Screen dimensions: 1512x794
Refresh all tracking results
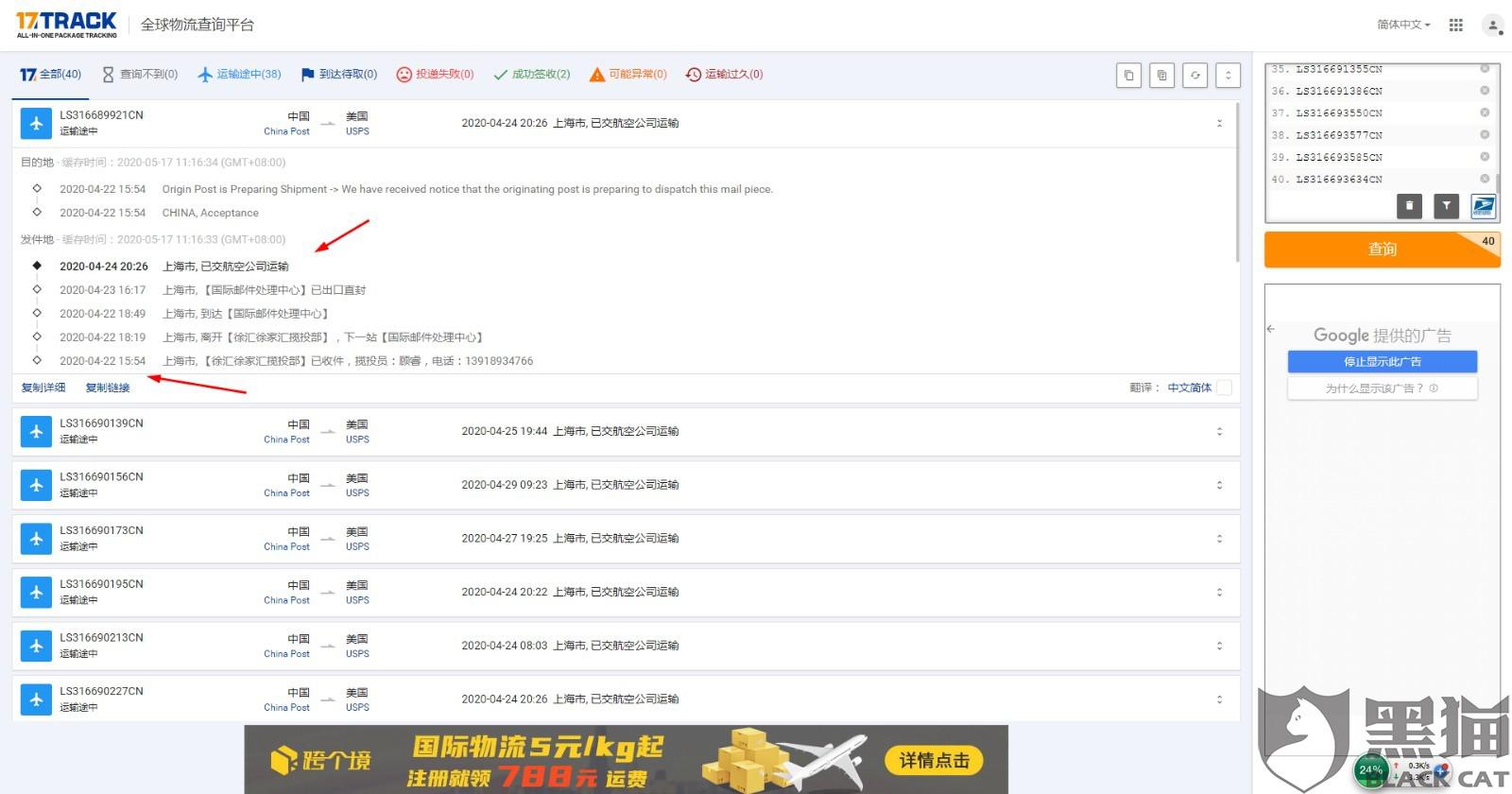click(x=1195, y=76)
